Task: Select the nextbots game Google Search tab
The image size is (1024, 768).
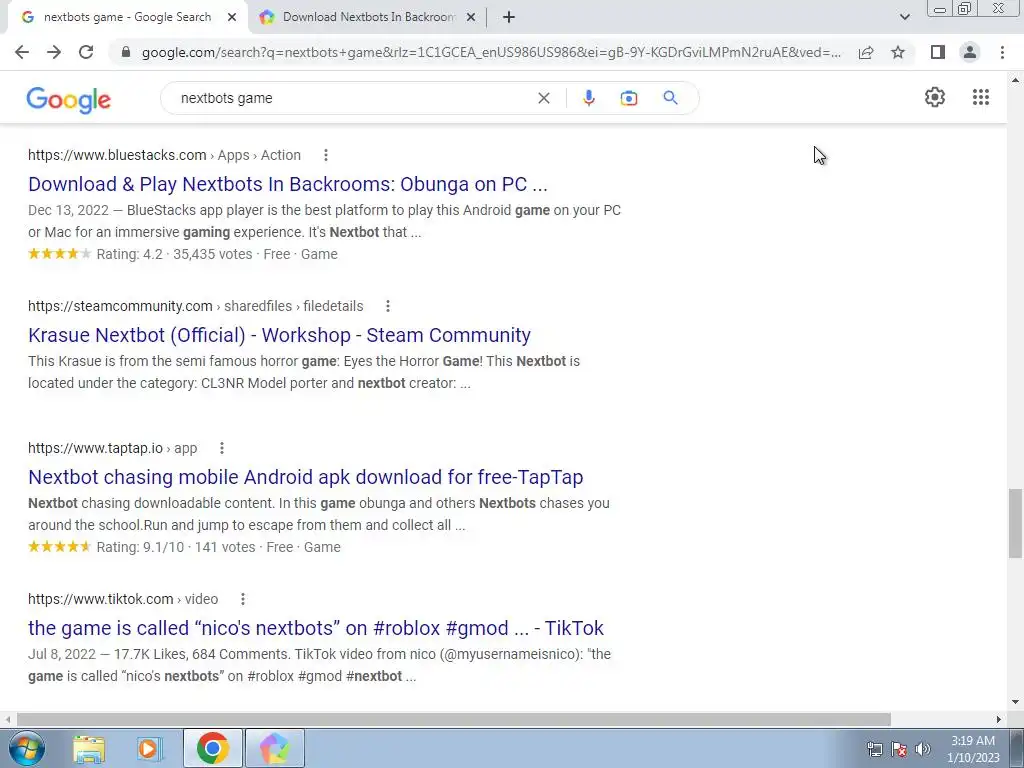Action: point(127,18)
